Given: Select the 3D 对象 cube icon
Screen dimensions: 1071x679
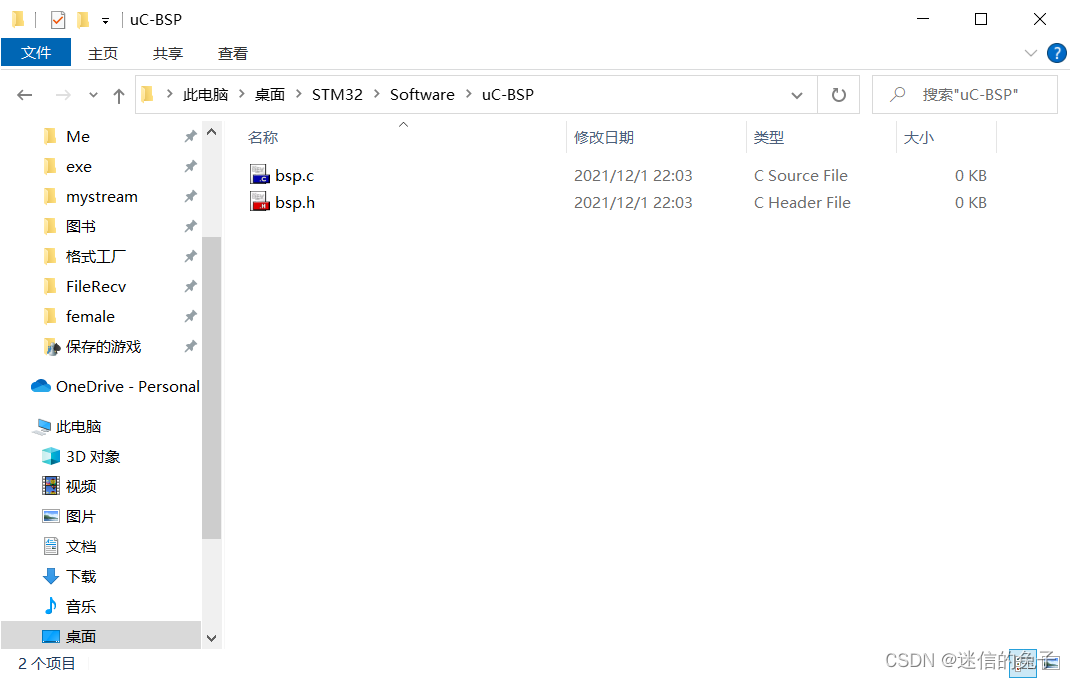Looking at the screenshot, I should 51,456.
